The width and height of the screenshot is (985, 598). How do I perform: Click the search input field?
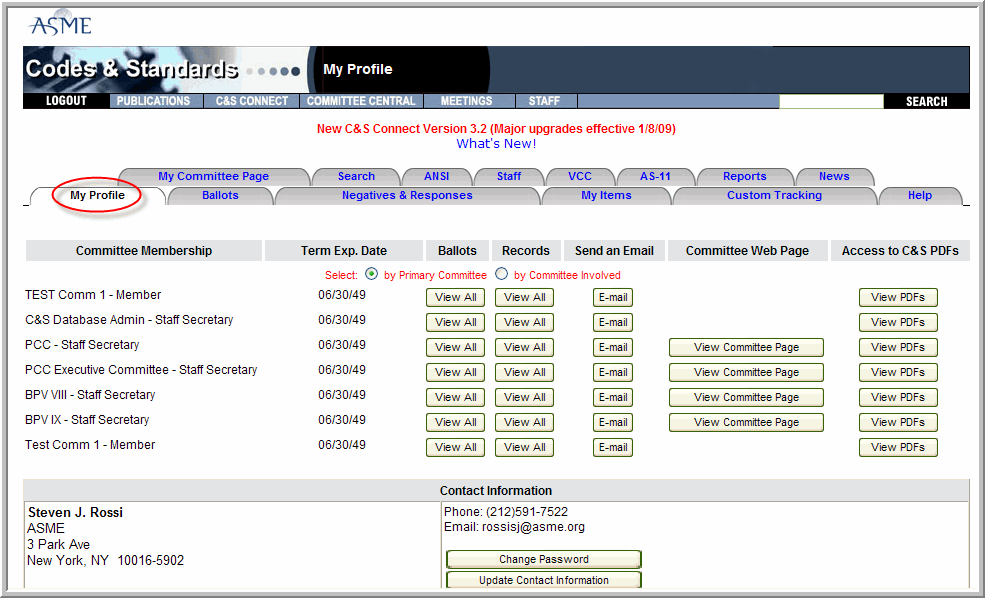831,101
